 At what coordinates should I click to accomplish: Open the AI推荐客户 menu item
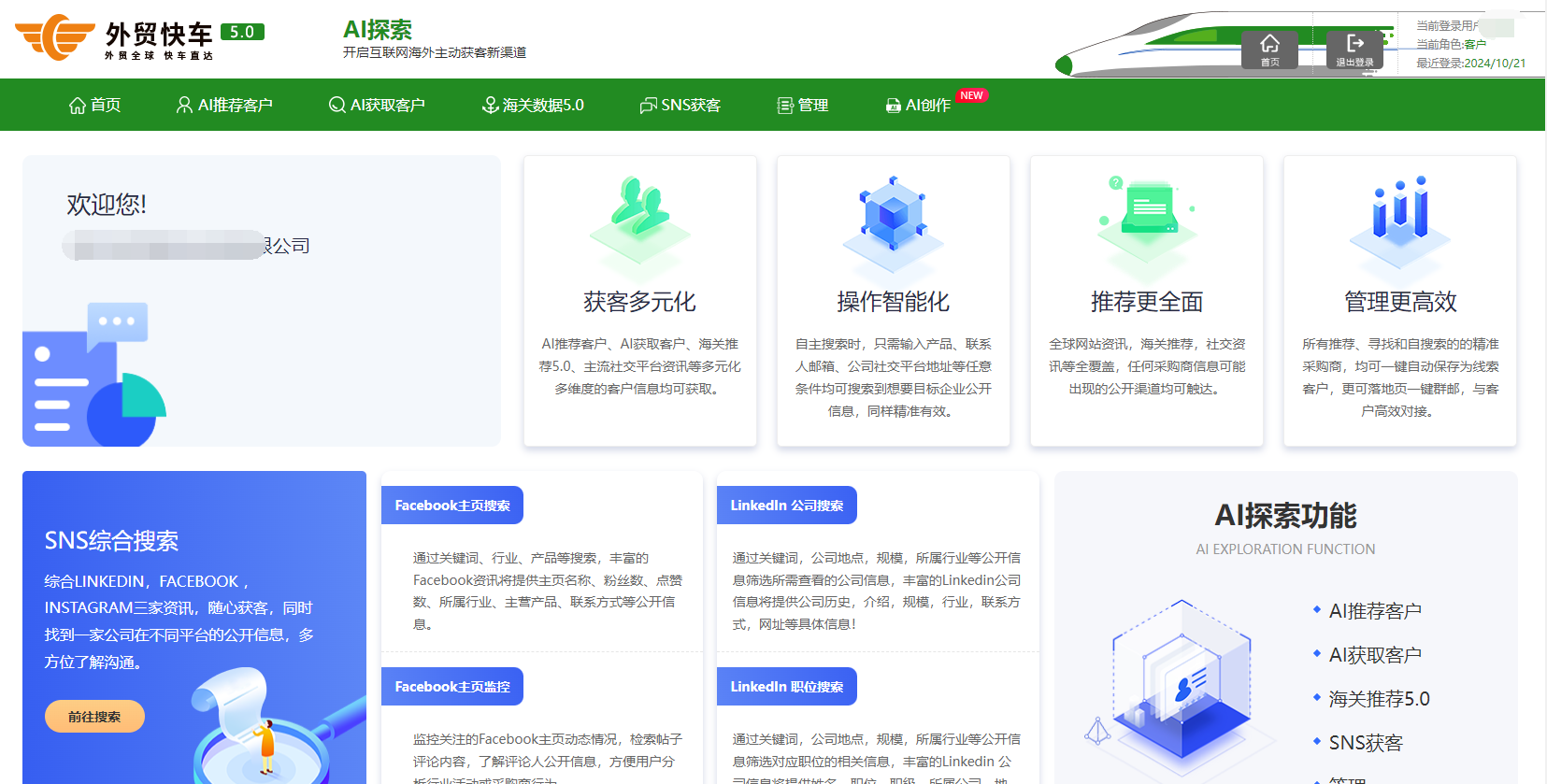coord(224,105)
